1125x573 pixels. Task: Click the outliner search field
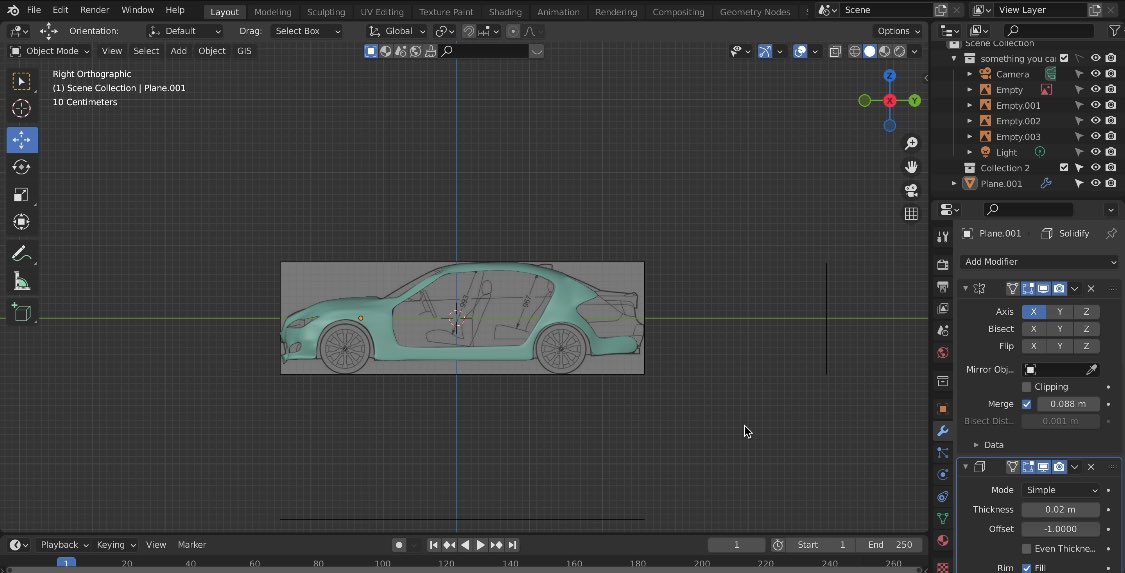click(x=1049, y=31)
